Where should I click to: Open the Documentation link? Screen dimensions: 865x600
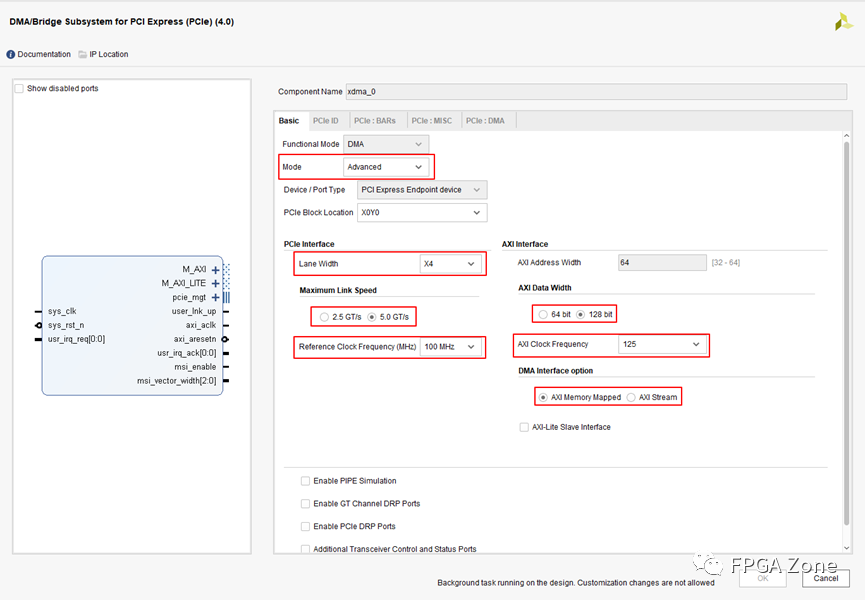(x=44, y=54)
